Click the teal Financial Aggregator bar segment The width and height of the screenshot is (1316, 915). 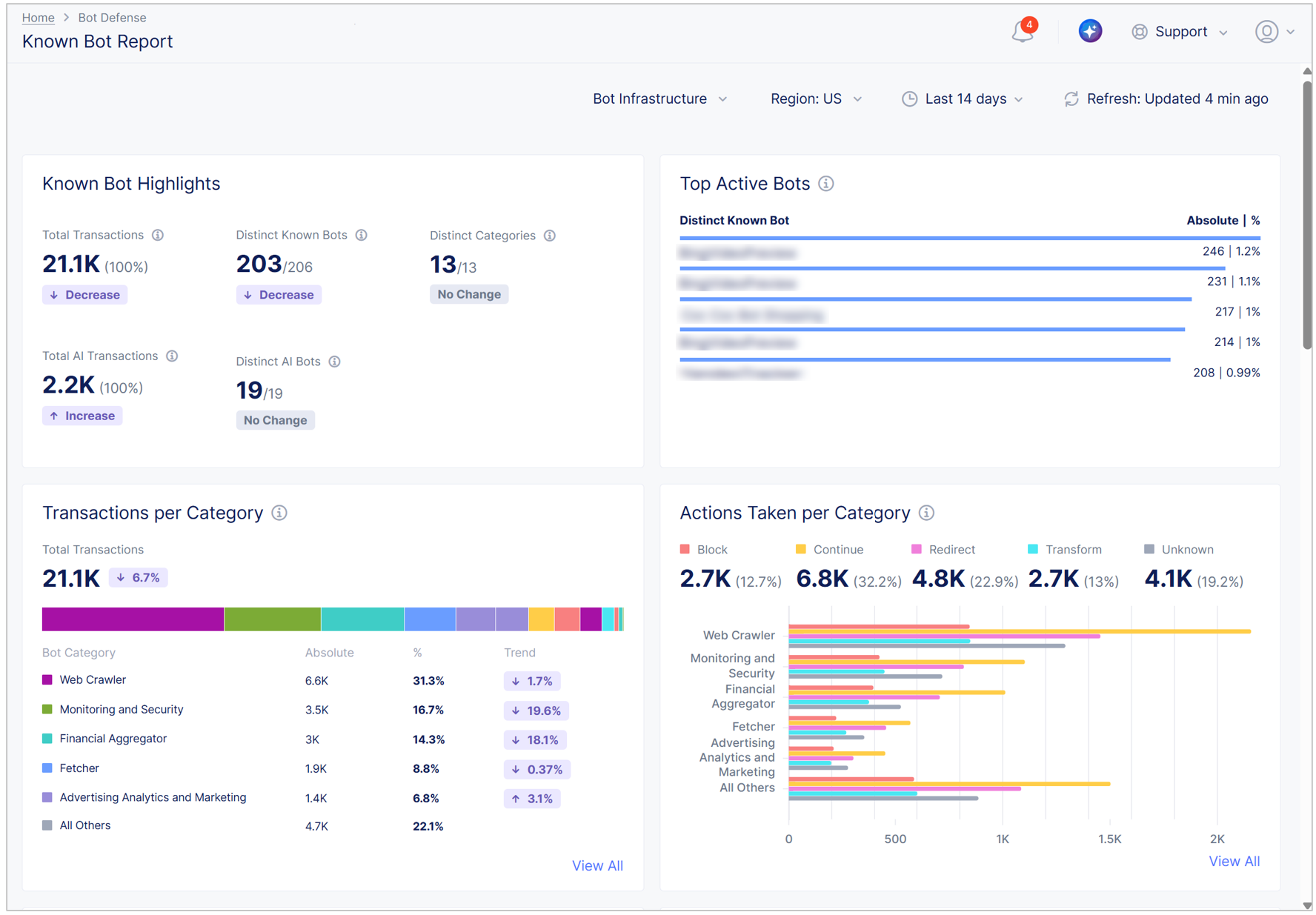tap(362, 619)
